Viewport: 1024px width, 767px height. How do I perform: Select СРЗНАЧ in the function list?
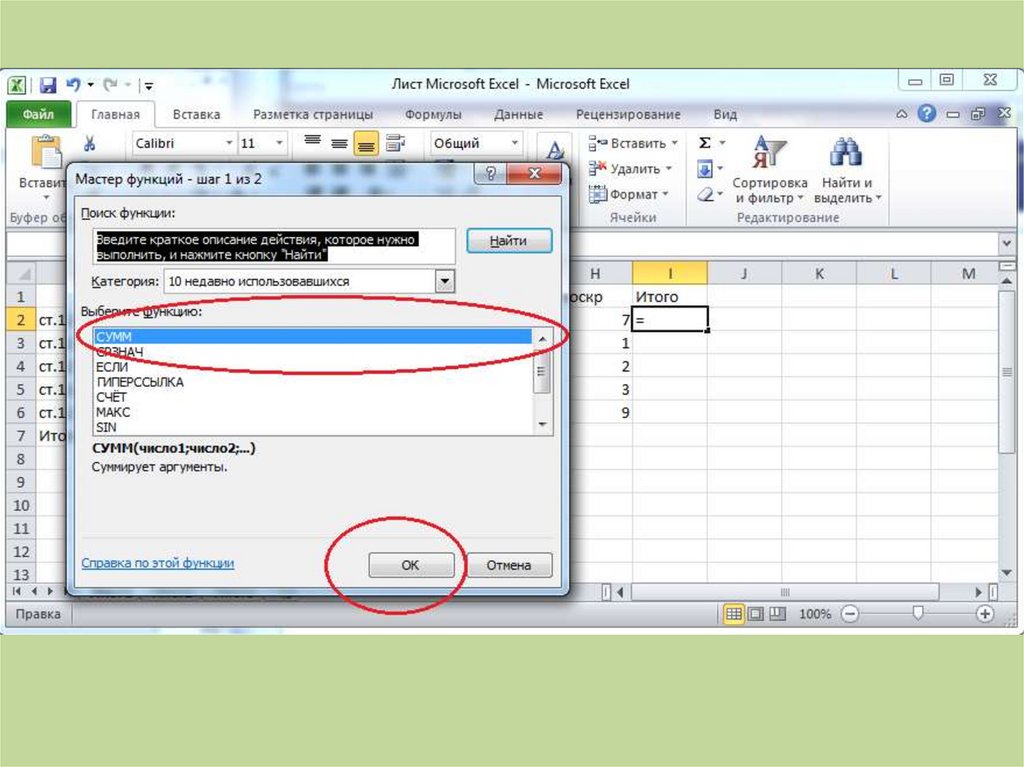coord(313,351)
